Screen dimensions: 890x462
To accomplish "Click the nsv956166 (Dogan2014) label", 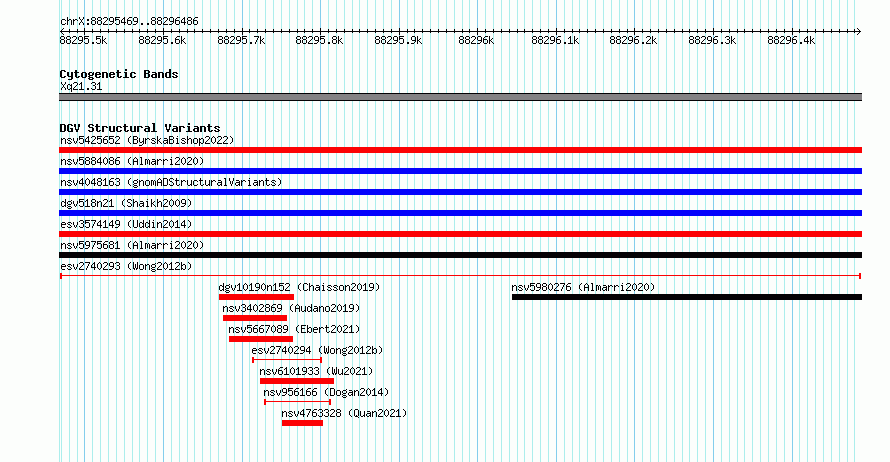I will pos(326,392).
